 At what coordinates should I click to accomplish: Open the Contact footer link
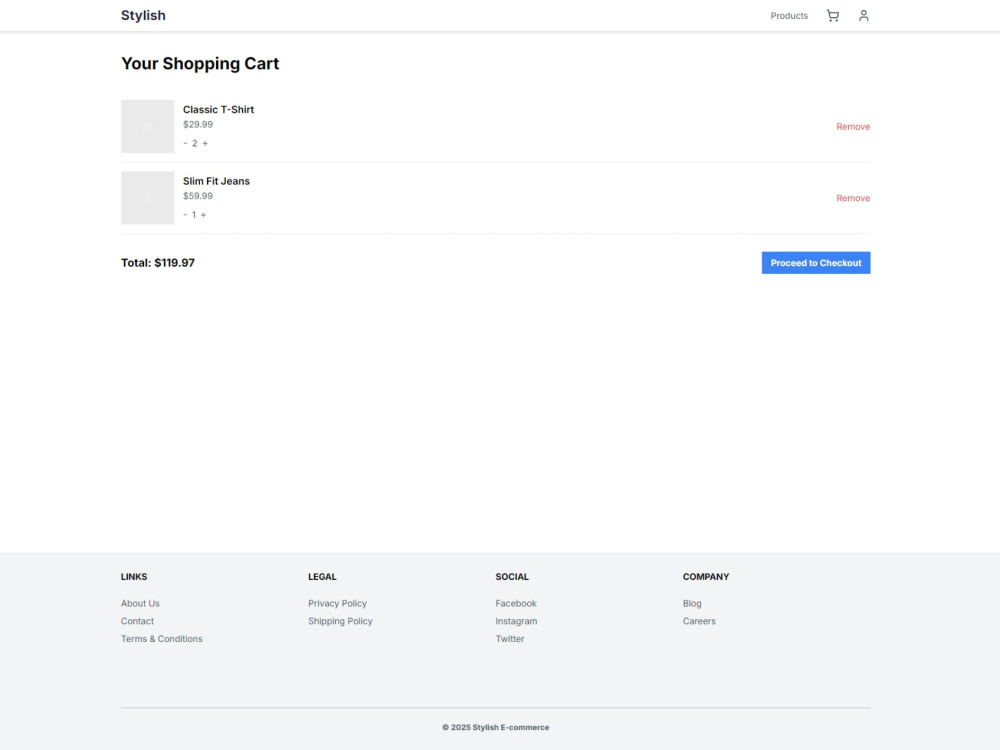(x=137, y=621)
